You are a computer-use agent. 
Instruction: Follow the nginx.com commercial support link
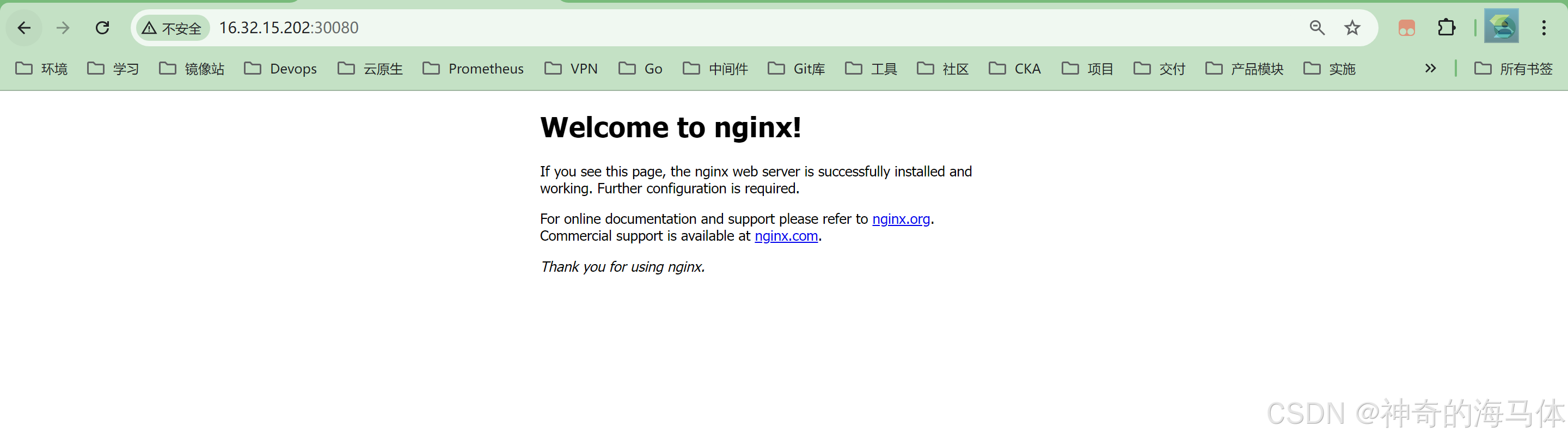click(786, 236)
